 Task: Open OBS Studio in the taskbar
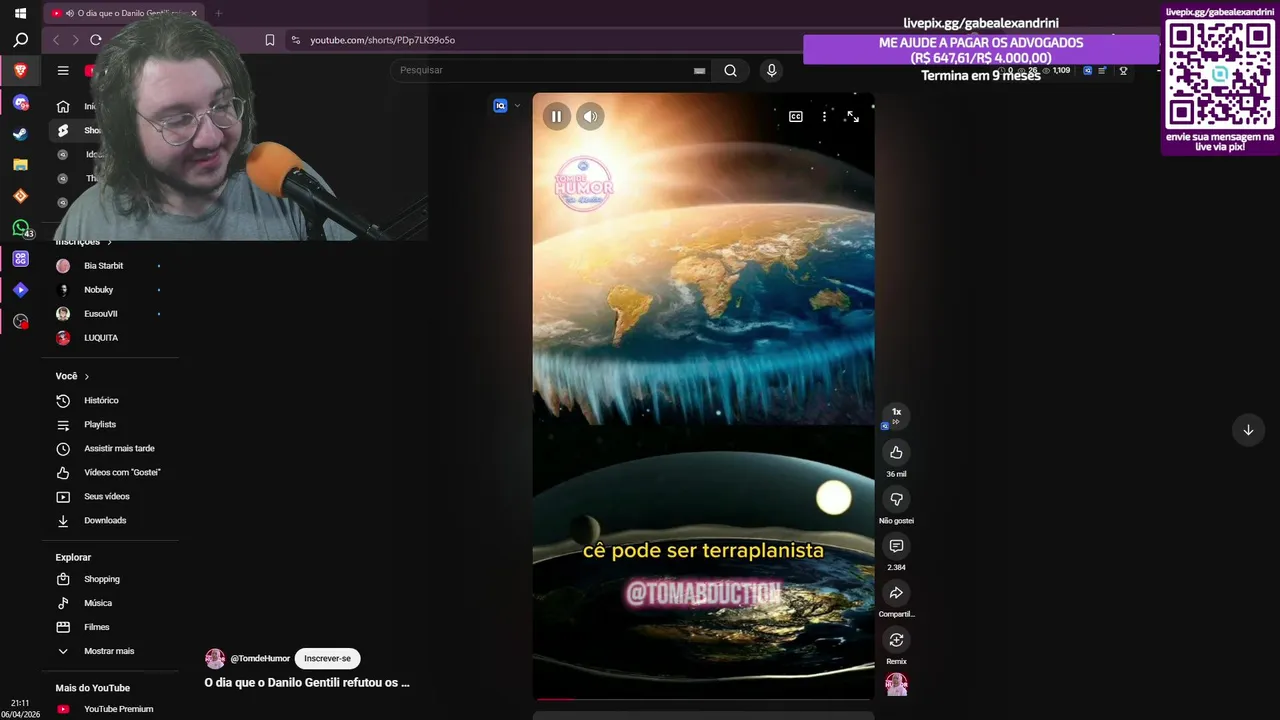pyautogui.click(x=20, y=321)
